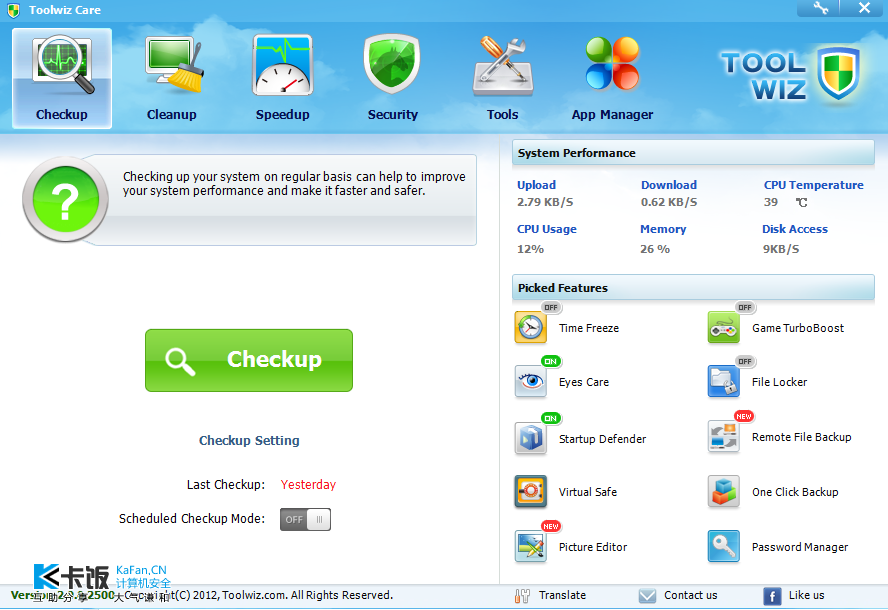Click the Picked Features header
888x610 pixels.
[x=693, y=288]
